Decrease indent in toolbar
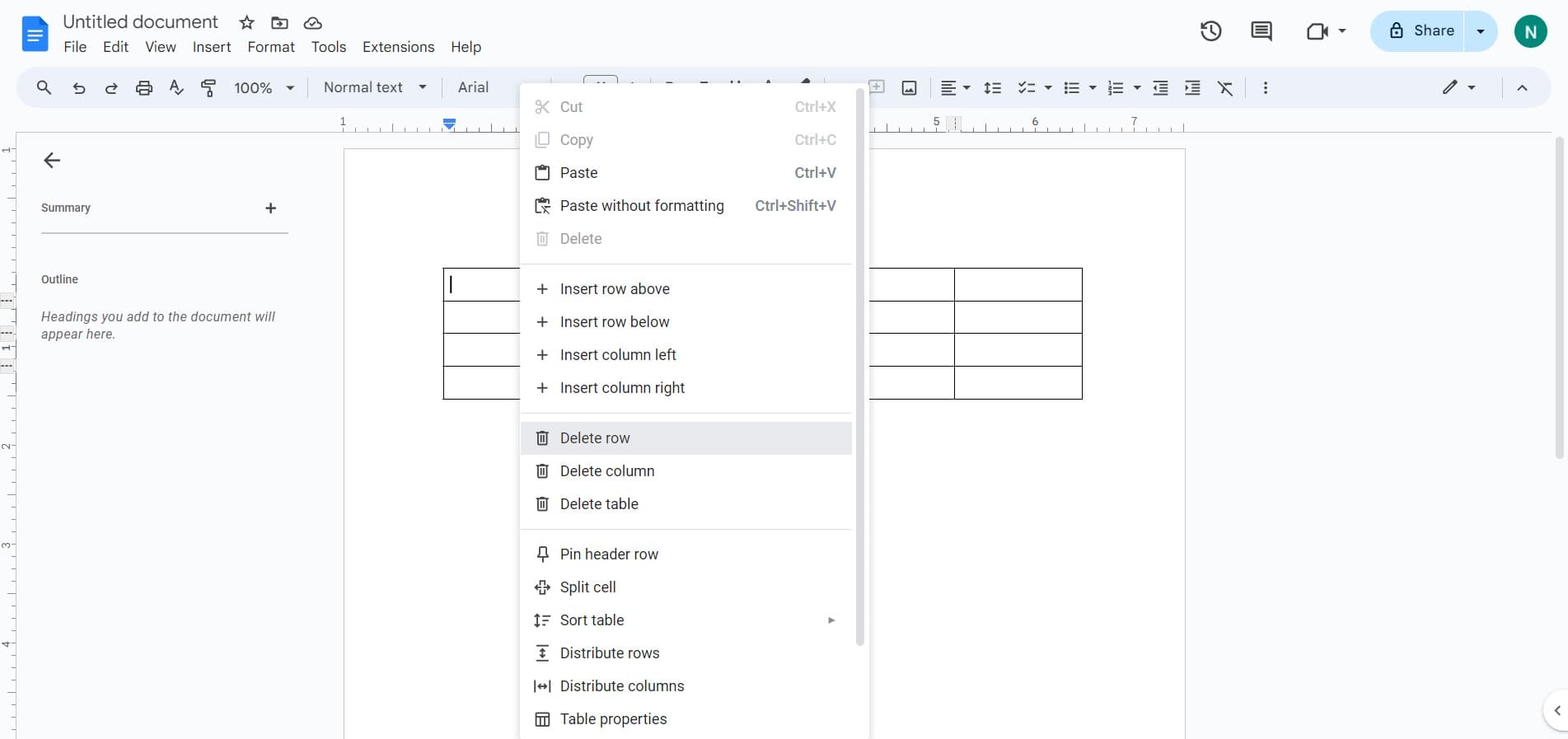1568x739 pixels. (x=1160, y=88)
